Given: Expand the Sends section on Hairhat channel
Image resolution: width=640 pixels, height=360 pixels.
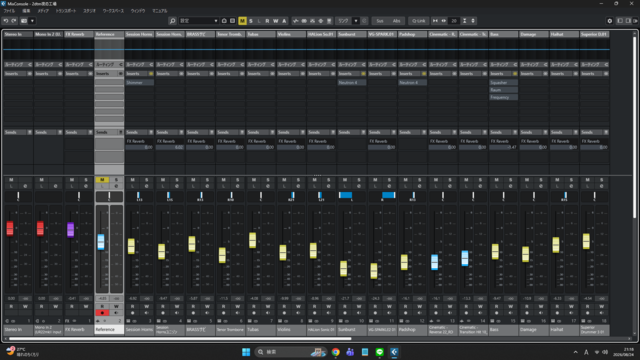Looking at the screenshot, I should [564, 132].
